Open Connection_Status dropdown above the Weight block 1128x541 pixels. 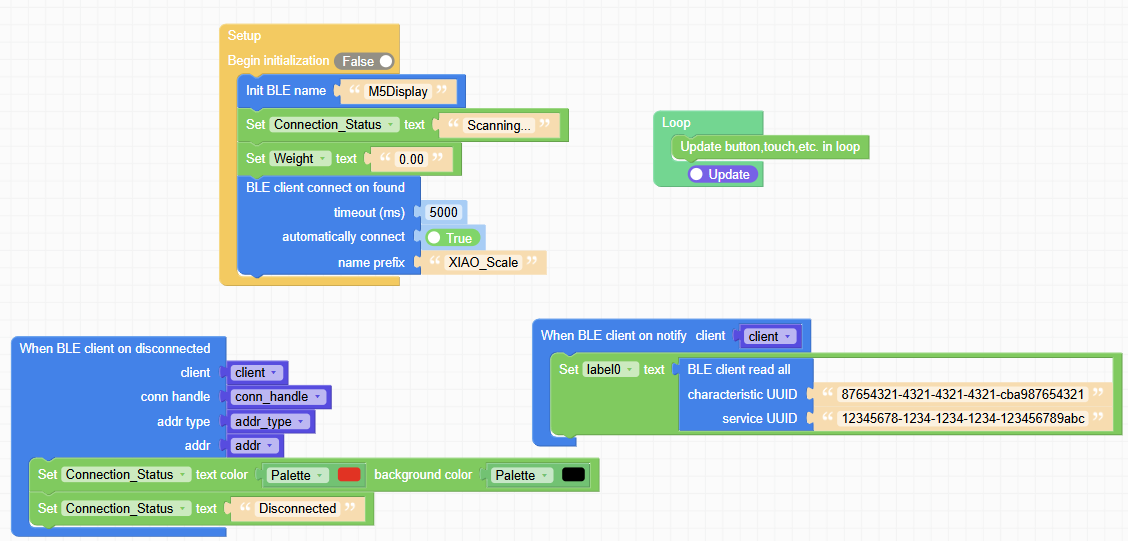point(335,124)
